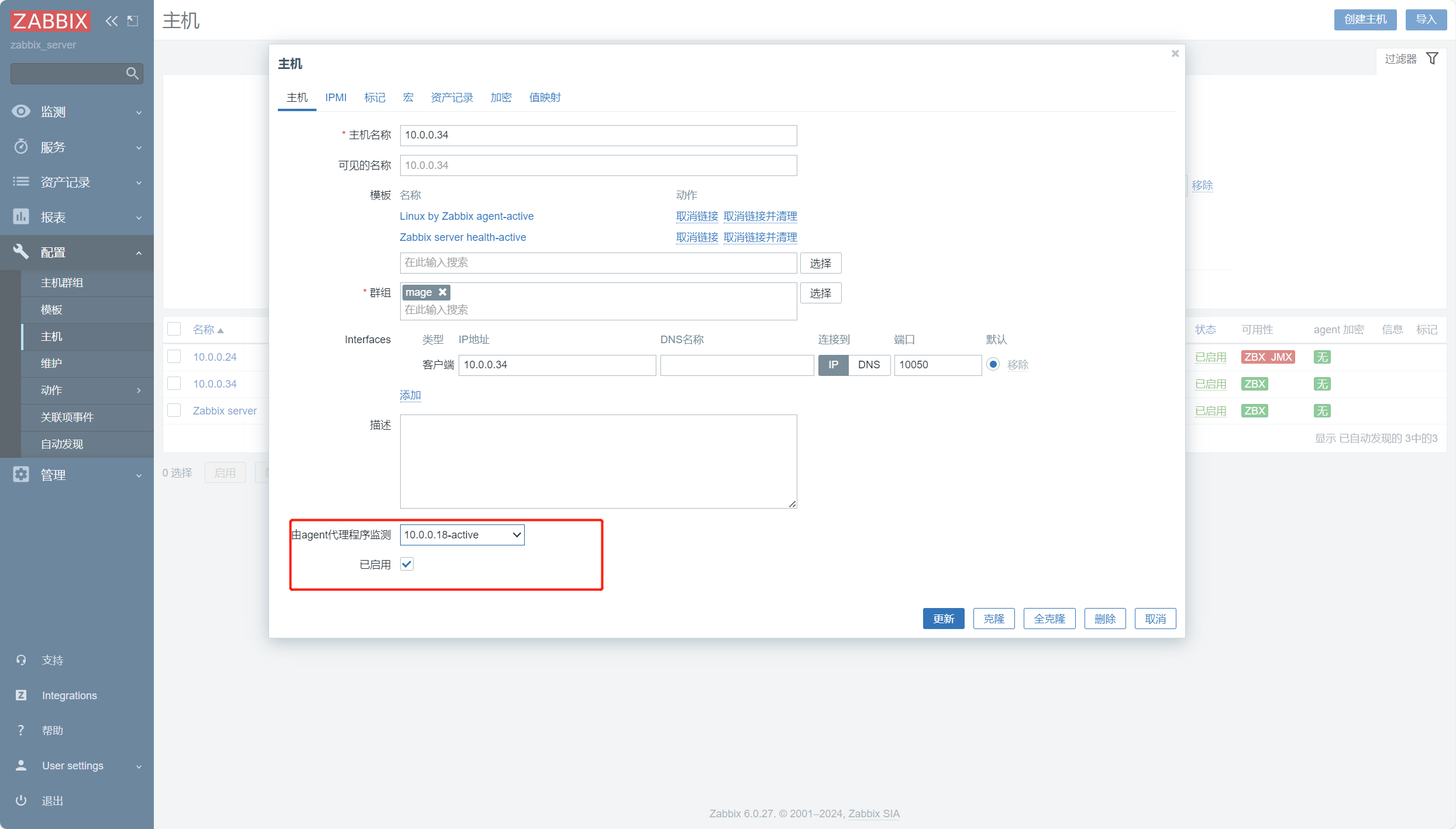1456x829 pixels.
Task: Click into the 描述 description text area
Action: (x=598, y=461)
